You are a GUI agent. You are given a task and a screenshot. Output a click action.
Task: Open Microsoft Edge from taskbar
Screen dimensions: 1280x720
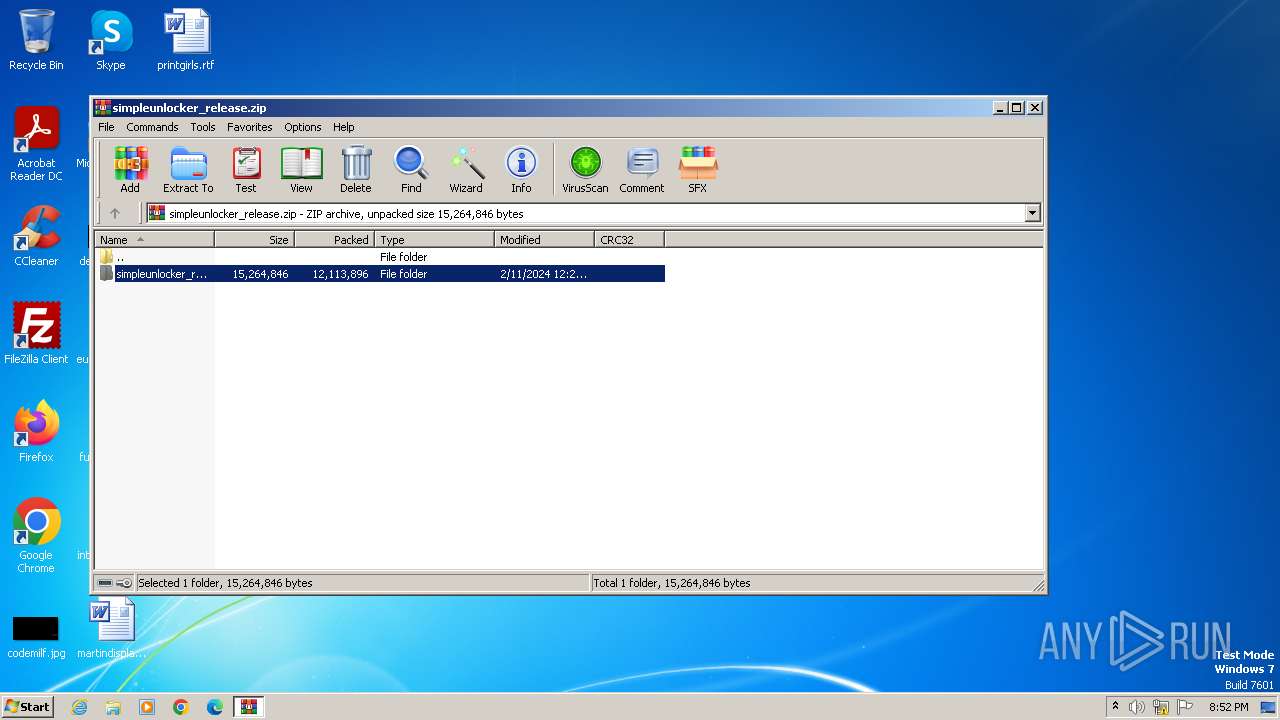(x=215, y=707)
